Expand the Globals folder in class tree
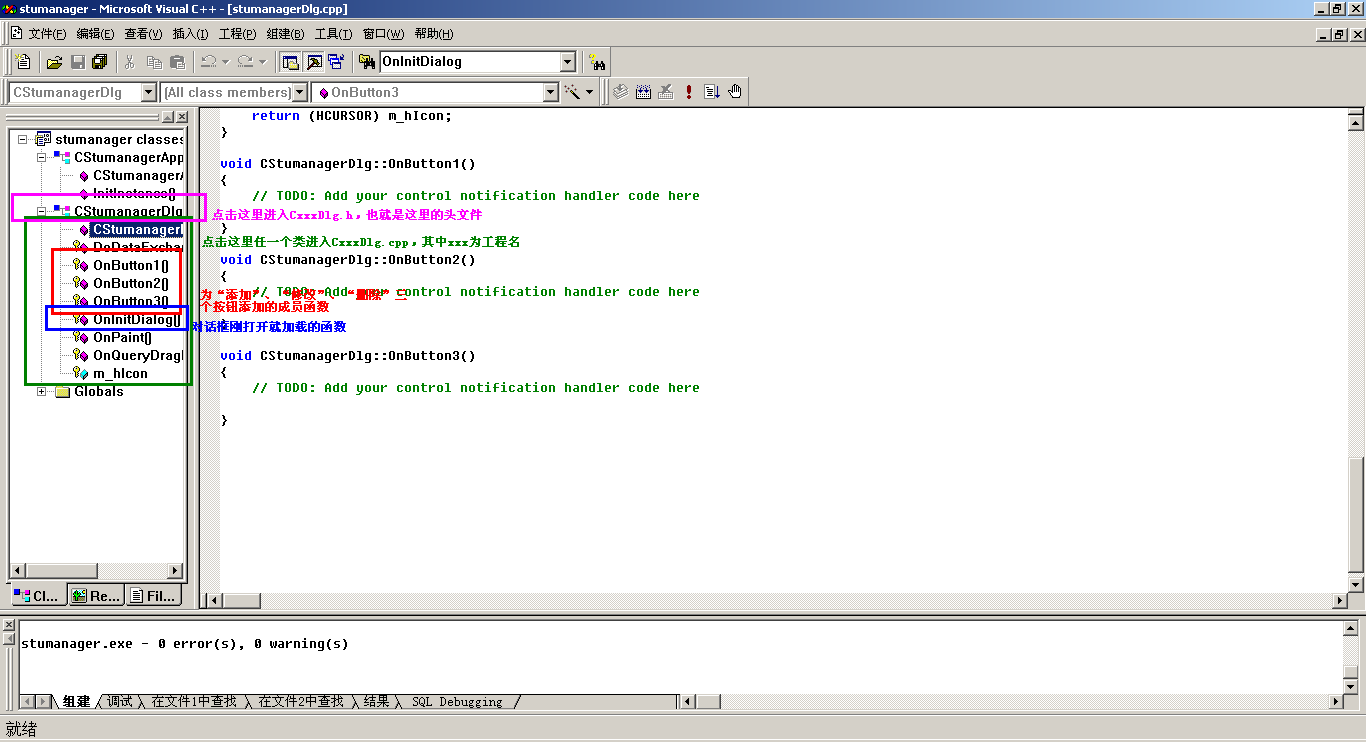The image size is (1366, 742). [42, 391]
